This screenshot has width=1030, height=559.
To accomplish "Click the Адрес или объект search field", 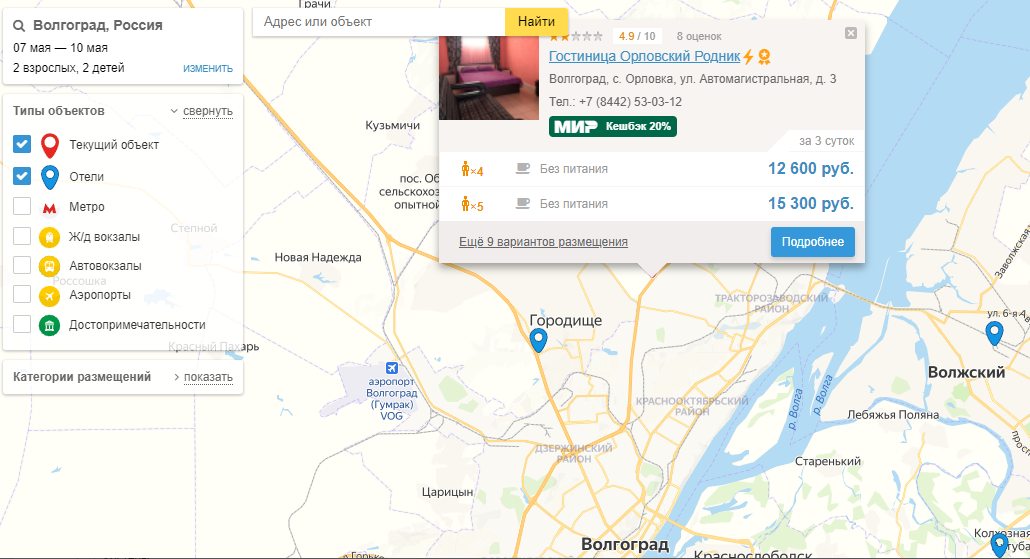I will pyautogui.click(x=379, y=22).
